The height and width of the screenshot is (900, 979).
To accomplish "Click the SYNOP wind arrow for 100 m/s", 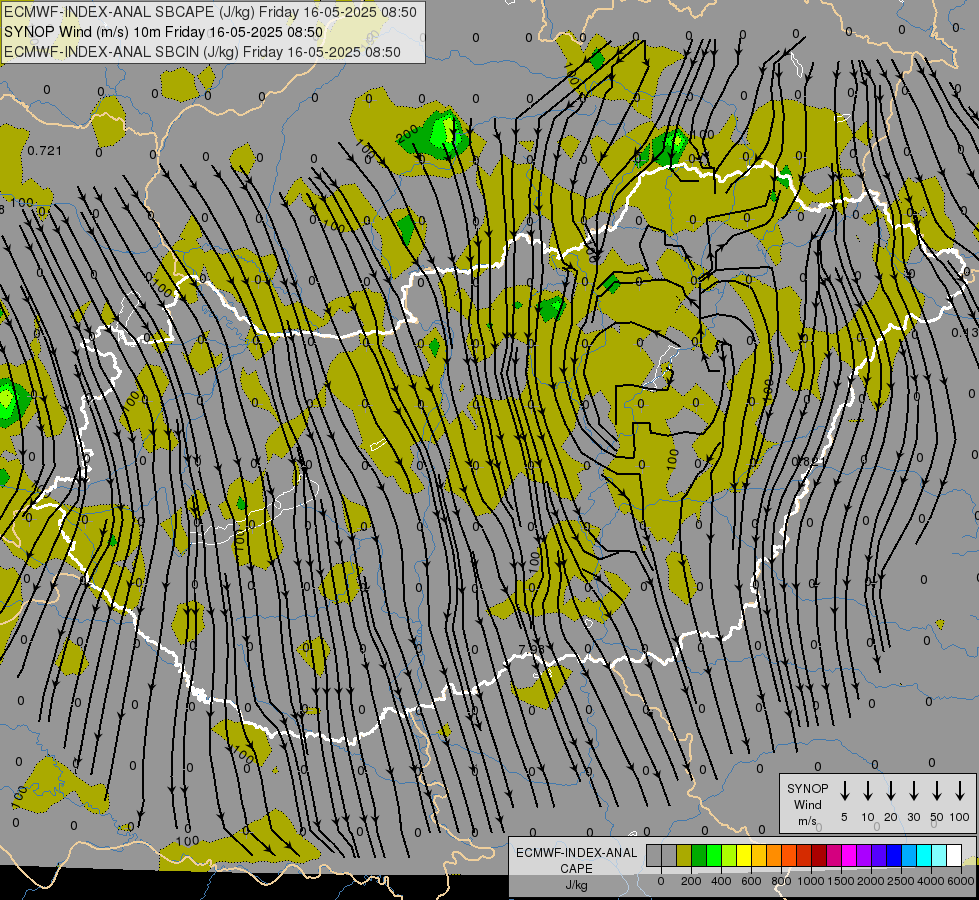I will (x=960, y=791).
